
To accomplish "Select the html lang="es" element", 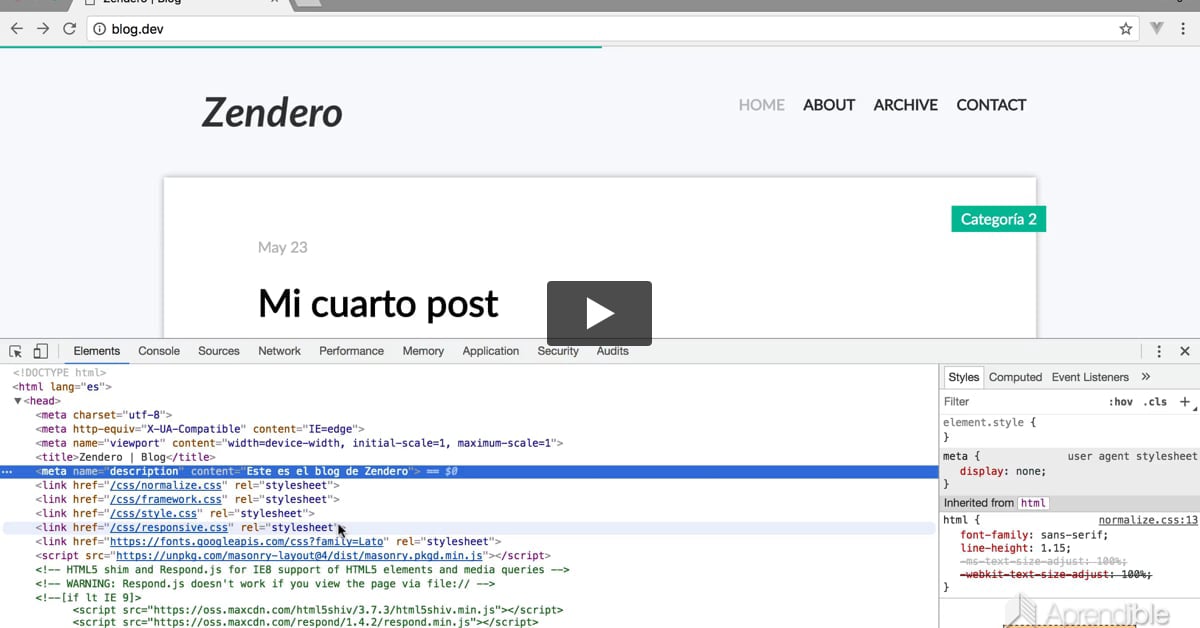I will coord(62,387).
